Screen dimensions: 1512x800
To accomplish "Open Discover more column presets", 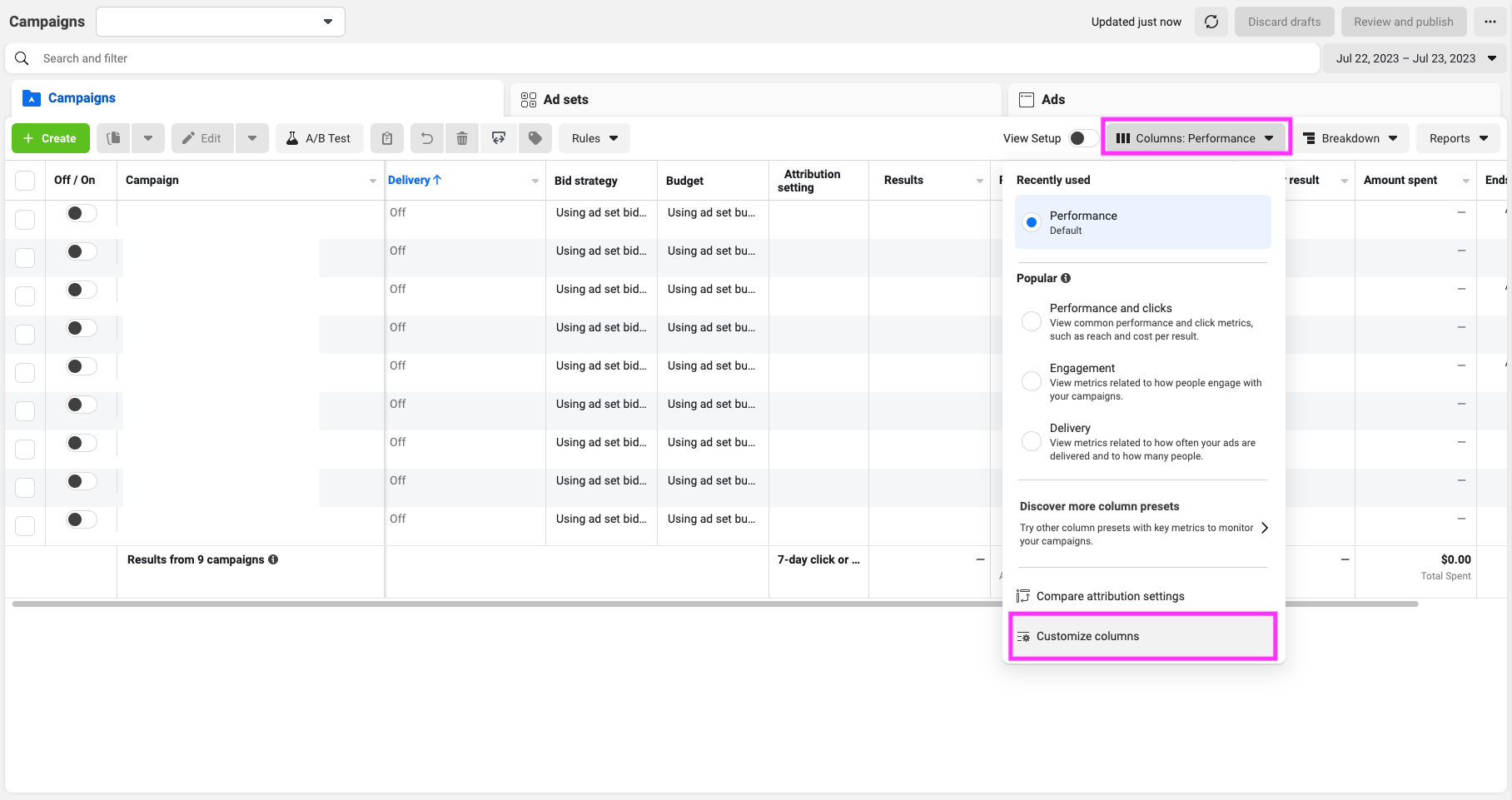I will (x=1142, y=523).
